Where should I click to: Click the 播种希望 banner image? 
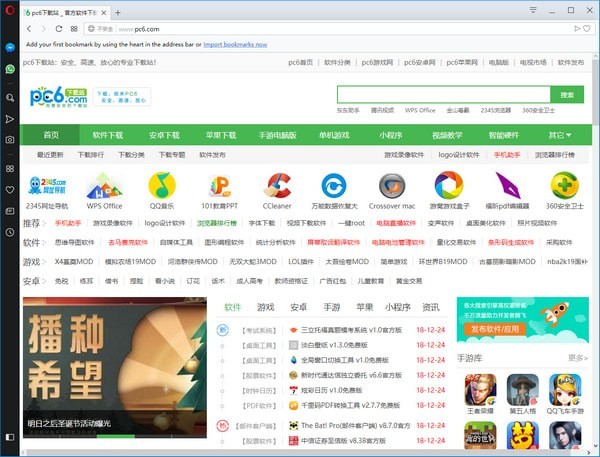(115, 367)
